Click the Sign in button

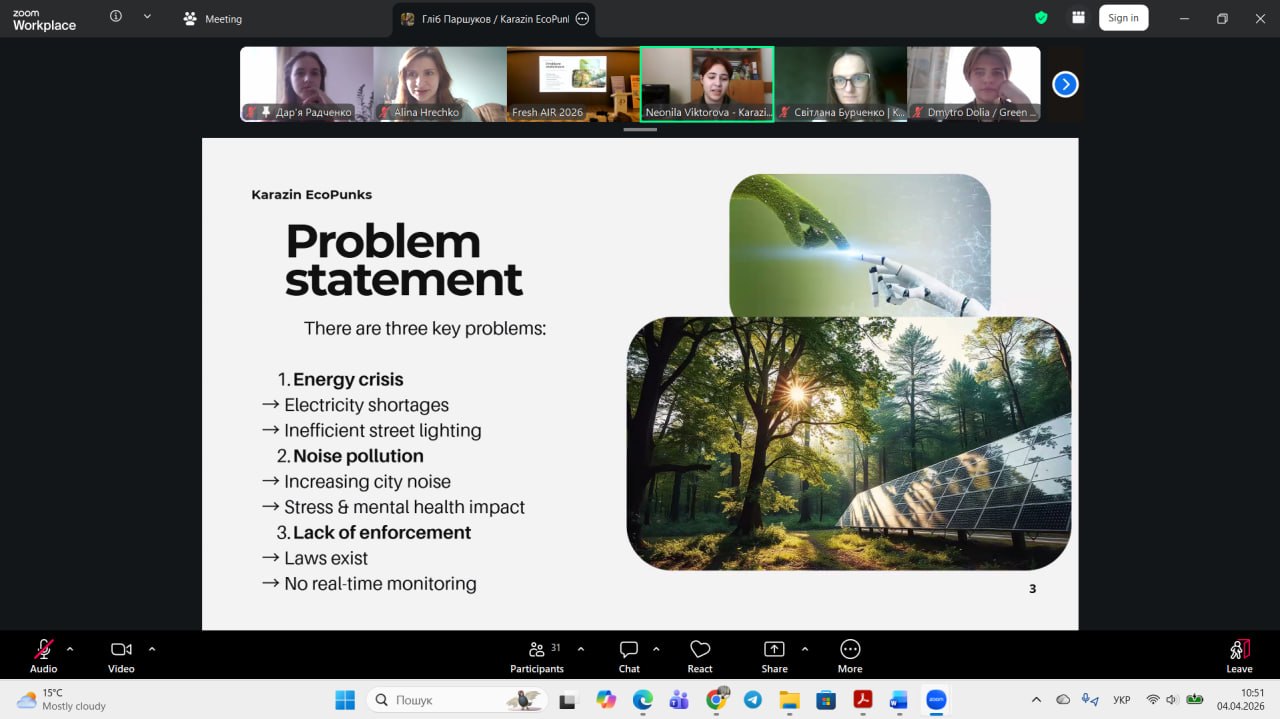(1123, 18)
